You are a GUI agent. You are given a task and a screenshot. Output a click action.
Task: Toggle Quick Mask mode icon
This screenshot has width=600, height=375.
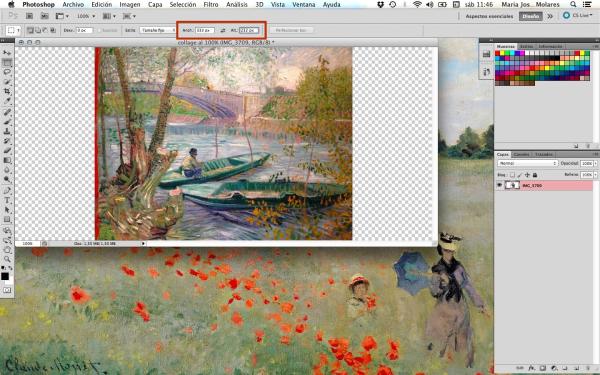pos(7,290)
